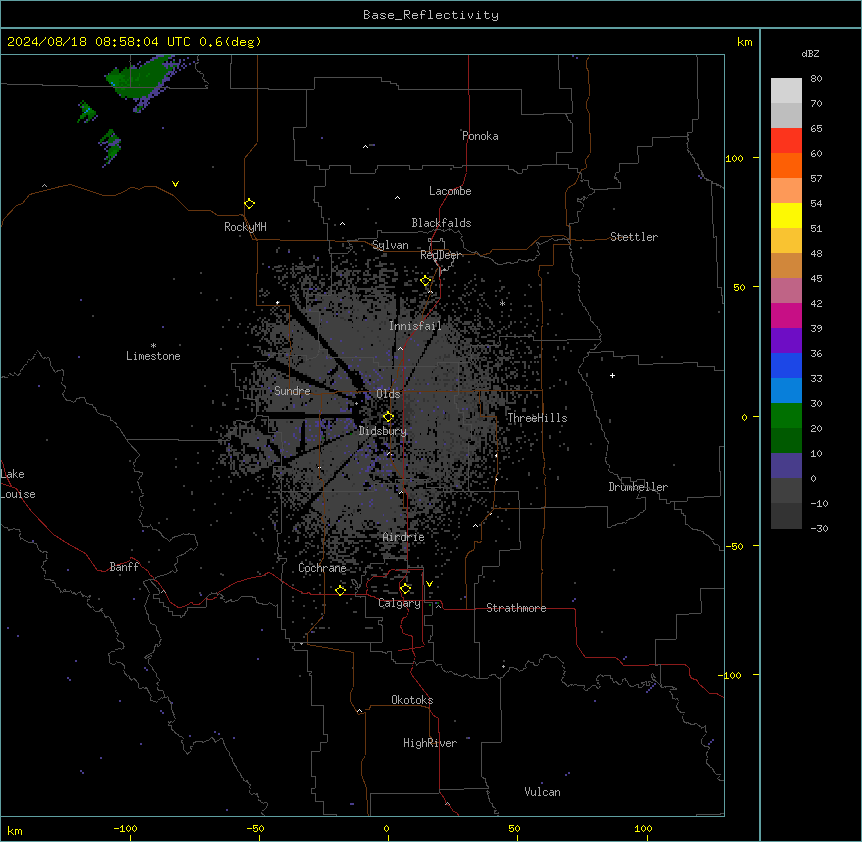Select the yellow radar site diamond near Didsbury

[x=388, y=417]
